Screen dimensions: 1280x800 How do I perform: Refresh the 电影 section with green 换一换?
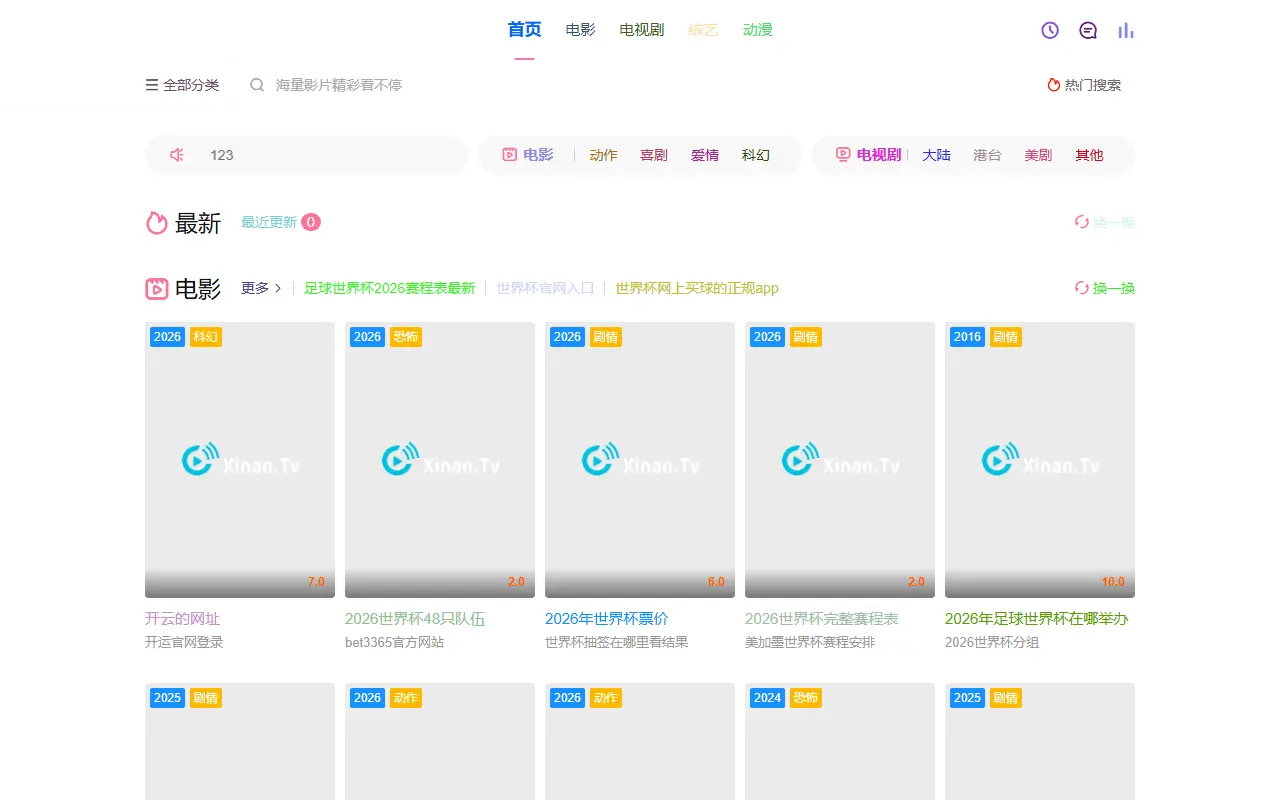[x=1105, y=288]
